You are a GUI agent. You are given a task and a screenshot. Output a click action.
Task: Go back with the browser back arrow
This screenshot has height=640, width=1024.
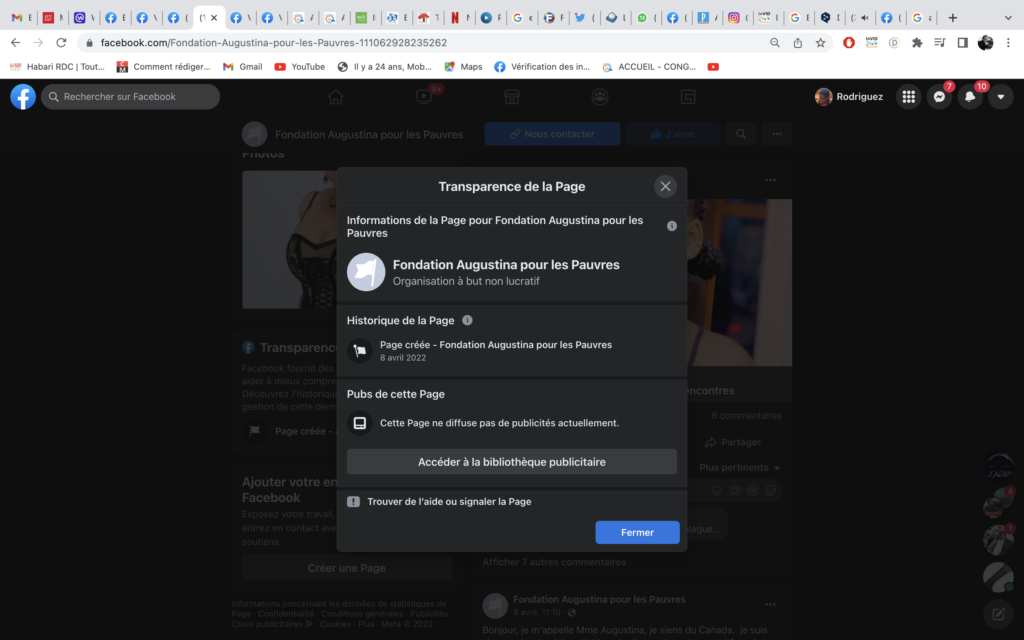[16, 42]
